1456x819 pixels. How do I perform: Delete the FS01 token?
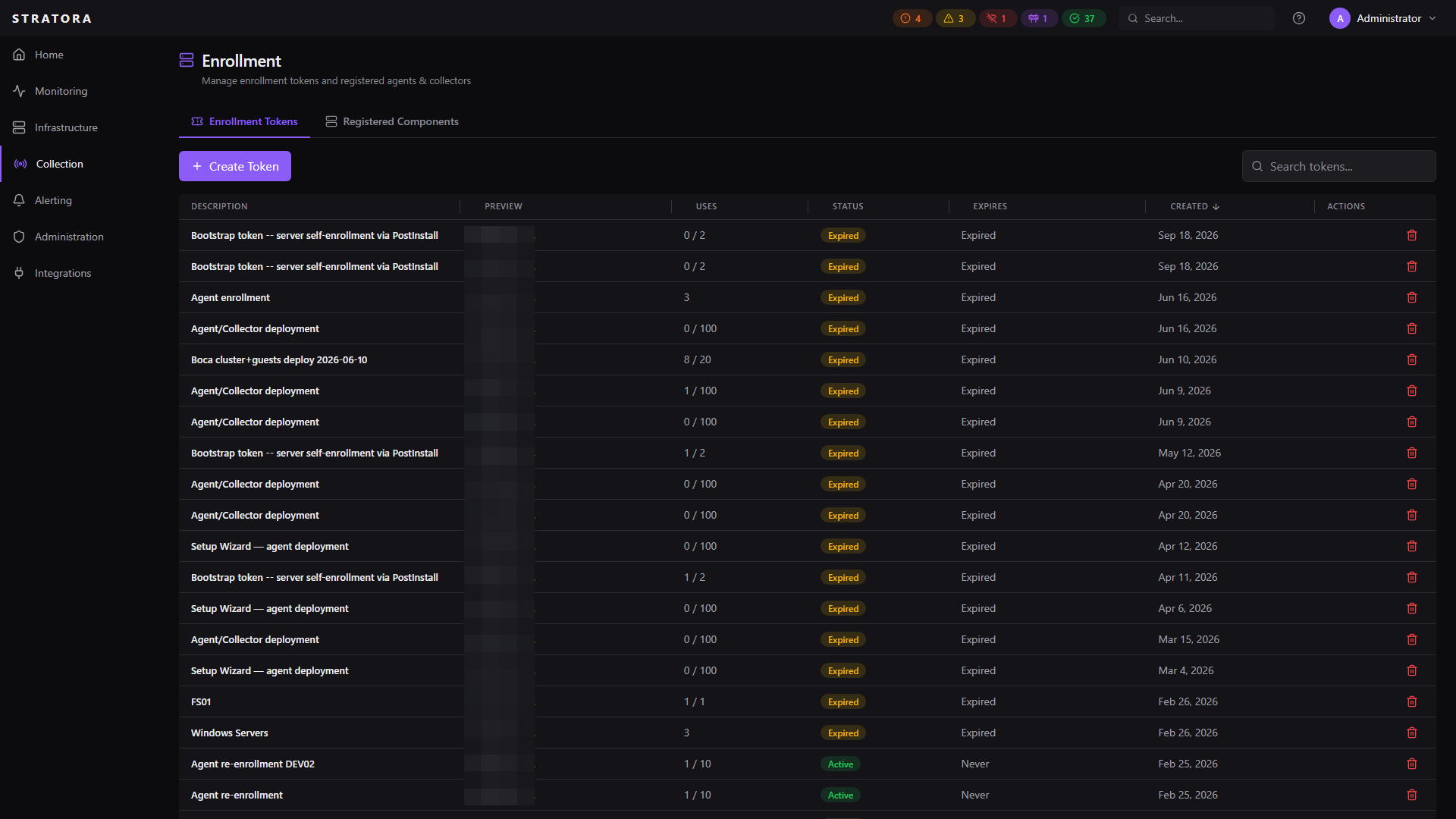point(1412,701)
